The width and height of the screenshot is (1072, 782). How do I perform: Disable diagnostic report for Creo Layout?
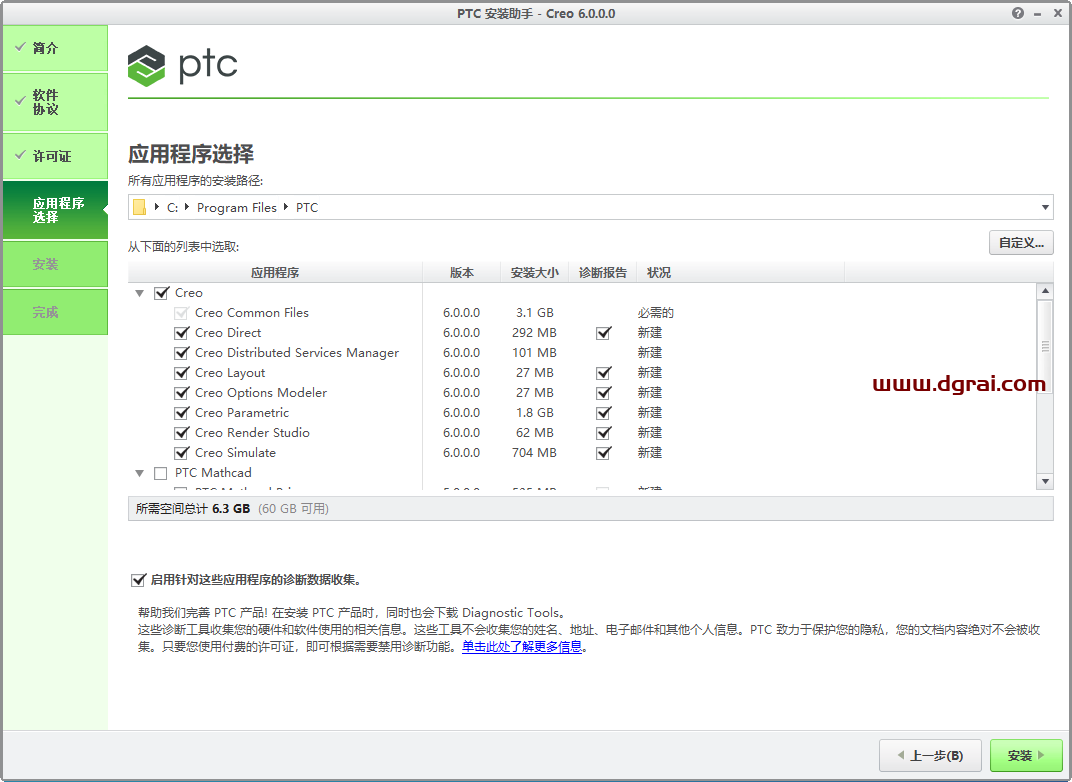click(x=603, y=373)
